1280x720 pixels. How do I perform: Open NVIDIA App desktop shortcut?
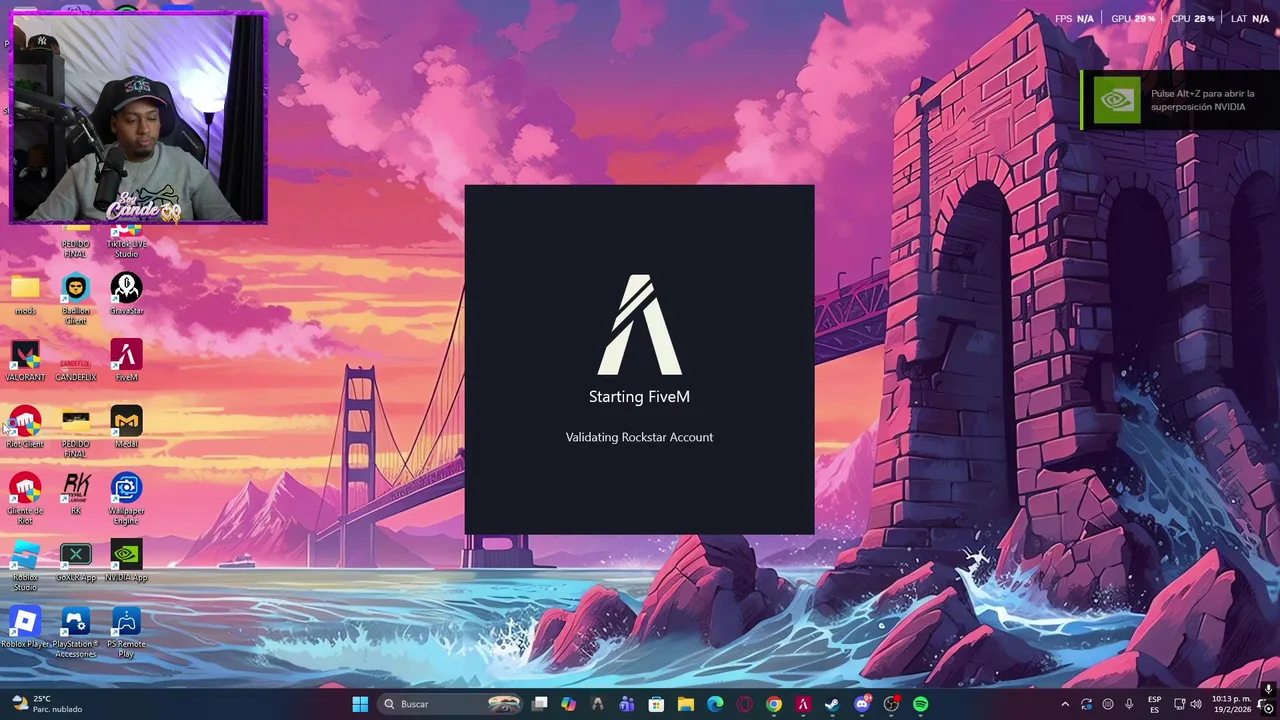pyautogui.click(x=126, y=561)
